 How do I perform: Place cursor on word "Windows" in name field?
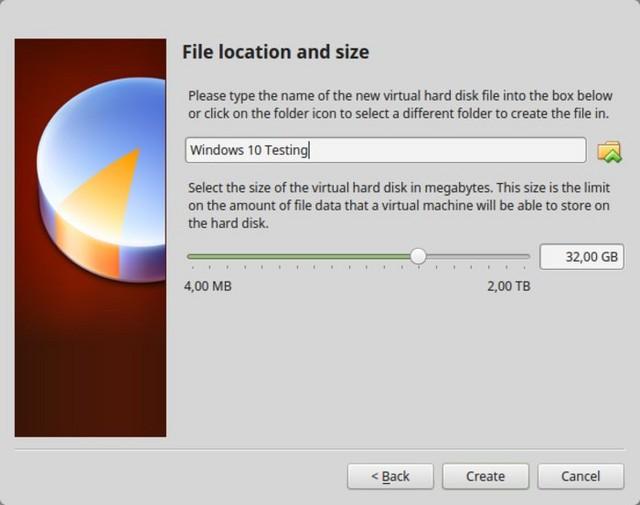pyautogui.click(x=212, y=151)
